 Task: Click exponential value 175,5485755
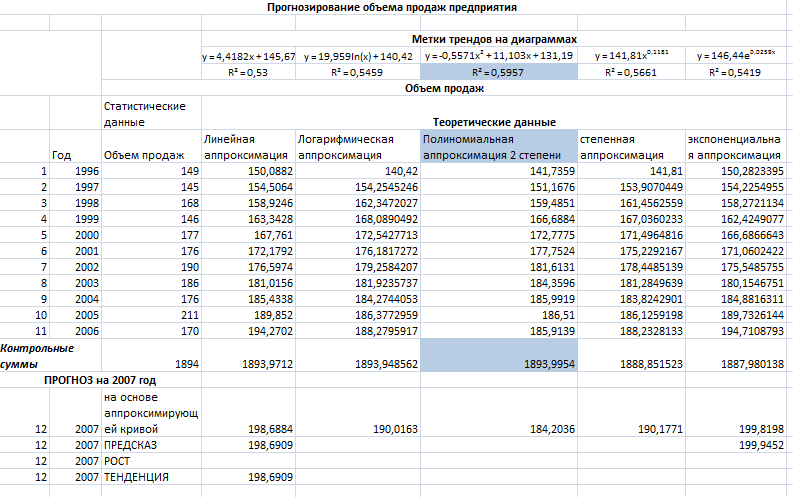752,267
